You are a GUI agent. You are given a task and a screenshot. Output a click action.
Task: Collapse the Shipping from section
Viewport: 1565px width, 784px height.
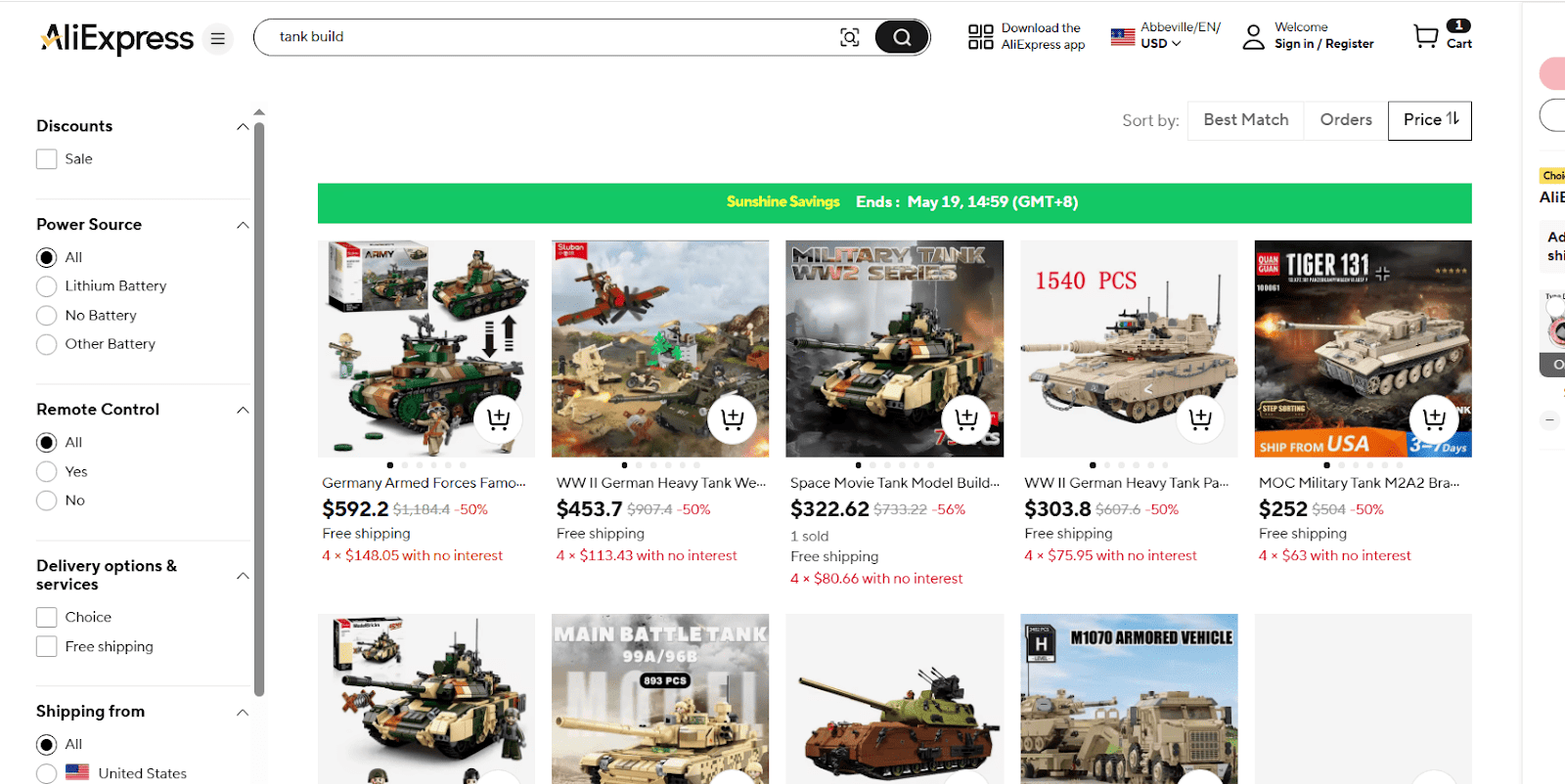pos(243,713)
